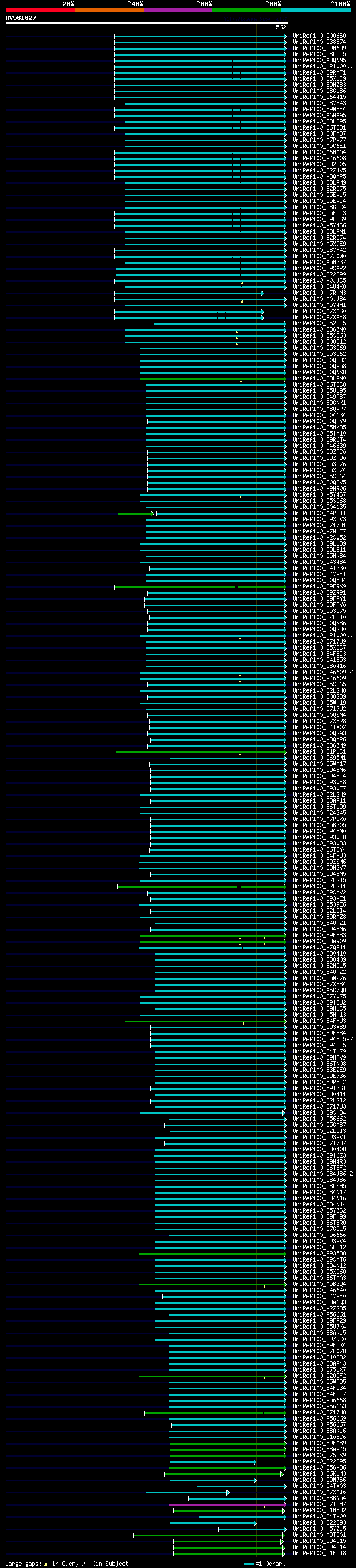Viewport: 356px width, 1568px height.
Task: Click UniRef100_O82805 label
Action: [x=319, y=164]
